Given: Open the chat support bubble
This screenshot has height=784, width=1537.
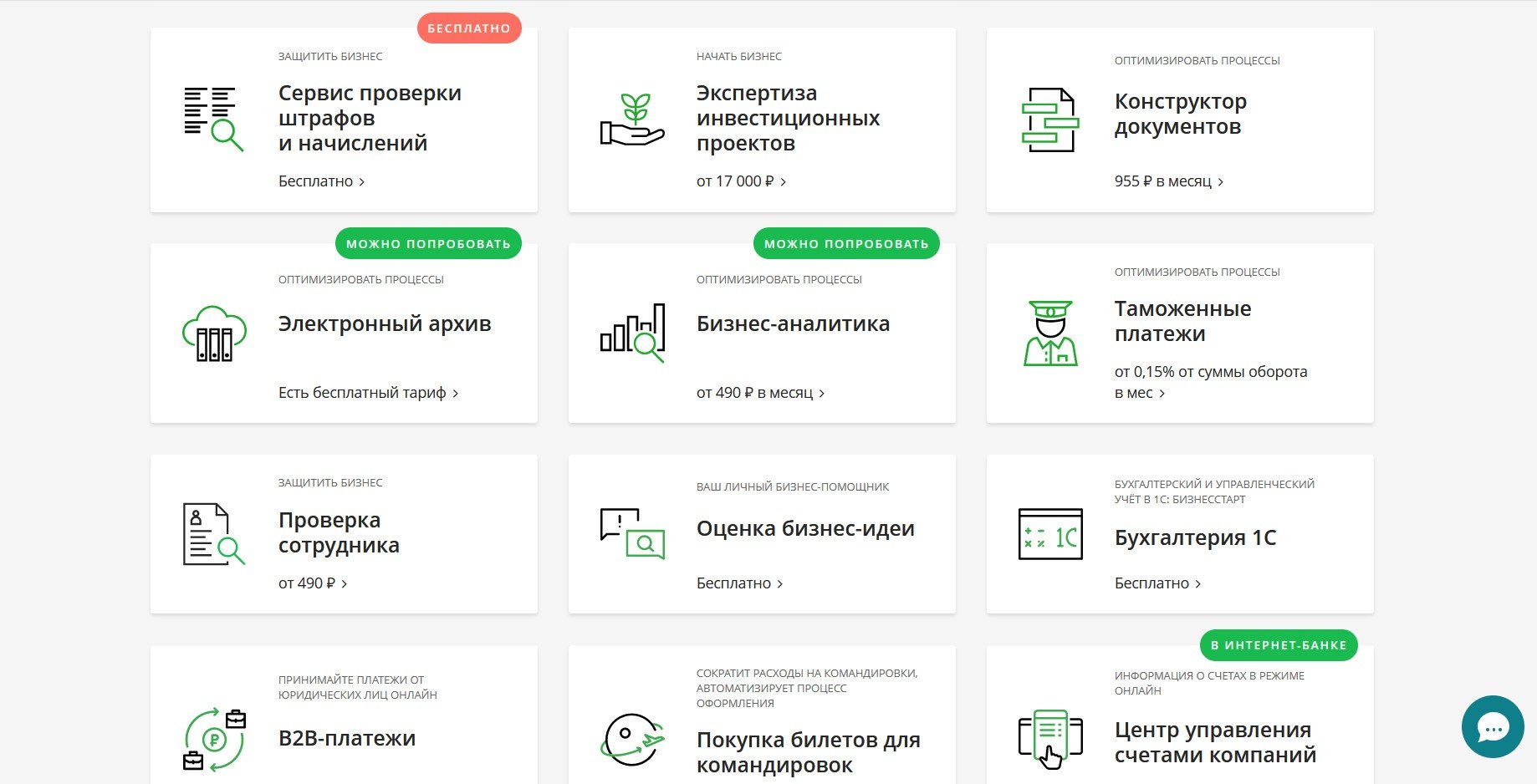Looking at the screenshot, I should (1493, 727).
